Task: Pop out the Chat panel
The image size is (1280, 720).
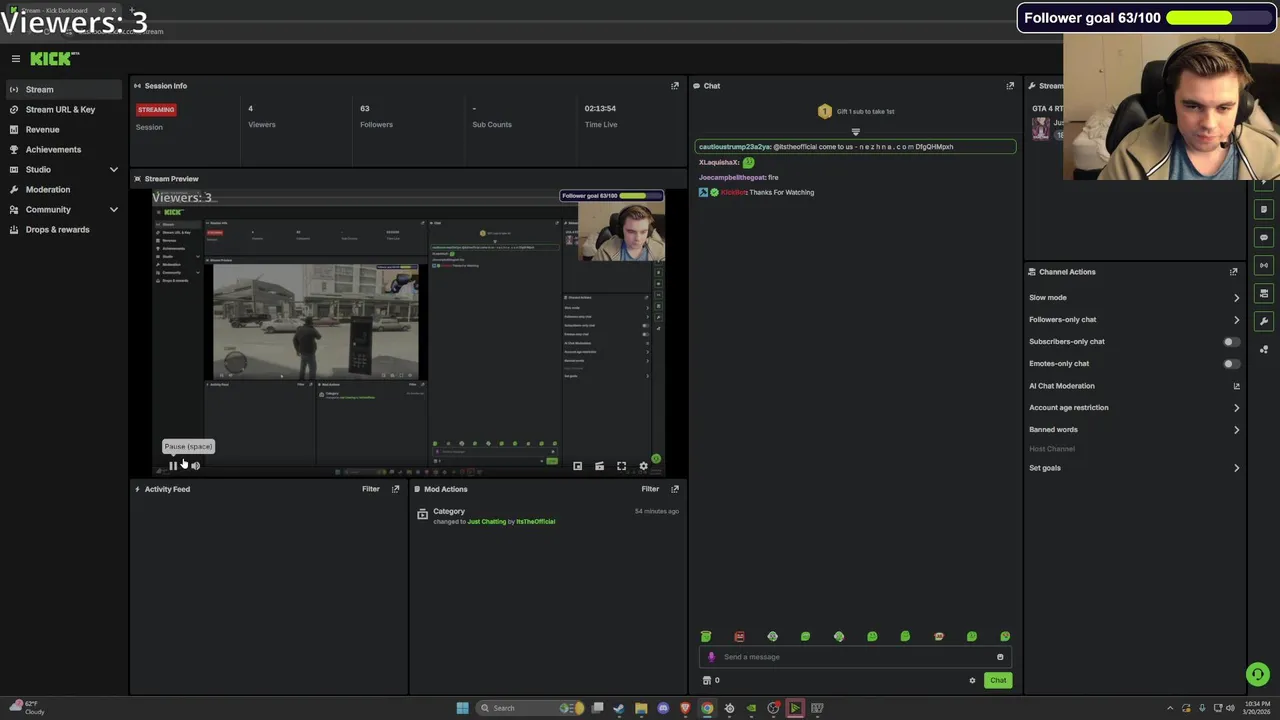Action: point(1010,86)
